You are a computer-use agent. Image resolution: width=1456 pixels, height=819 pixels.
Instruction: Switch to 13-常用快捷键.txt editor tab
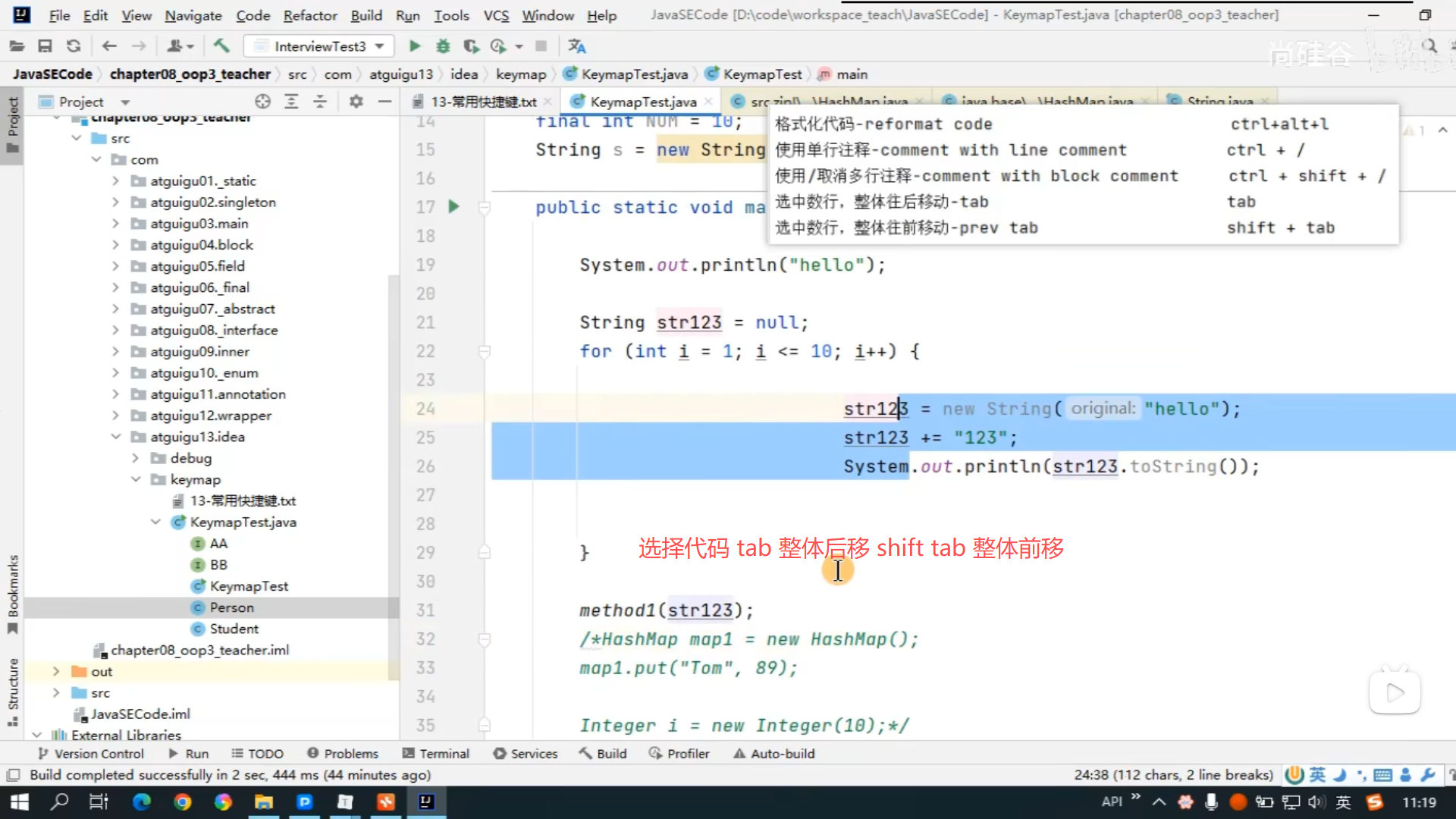pyautogui.click(x=483, y=102)
